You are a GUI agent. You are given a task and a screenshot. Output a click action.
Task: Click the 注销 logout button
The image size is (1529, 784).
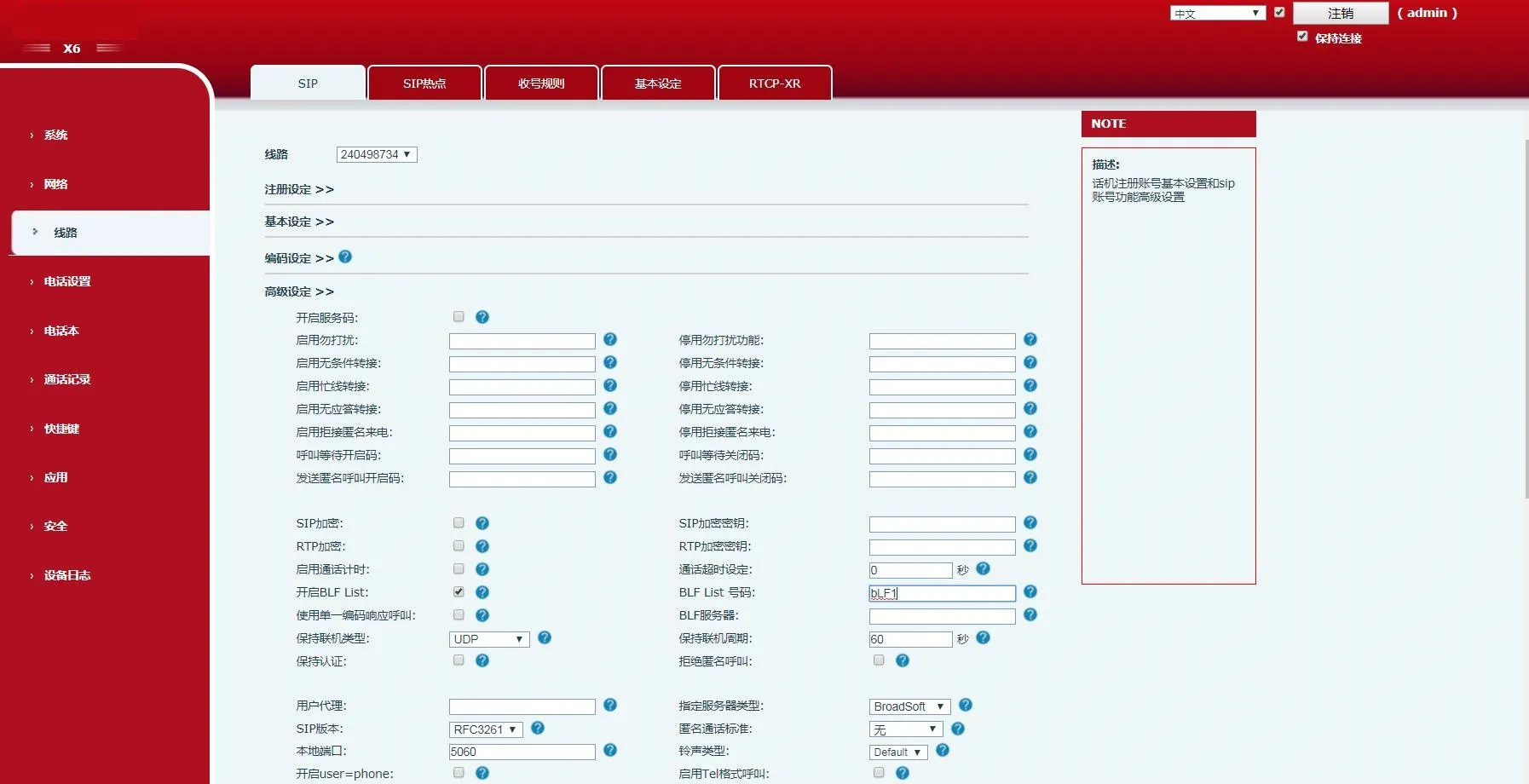pyautogui.click(x=1340, y=13)
